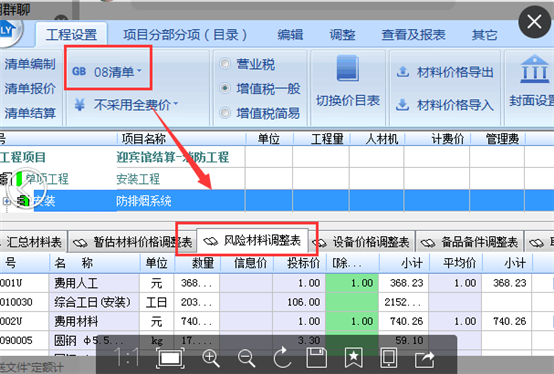Click the star bookmark viewer icon
Screen dimensions: 554x374
tap(353, 358)
